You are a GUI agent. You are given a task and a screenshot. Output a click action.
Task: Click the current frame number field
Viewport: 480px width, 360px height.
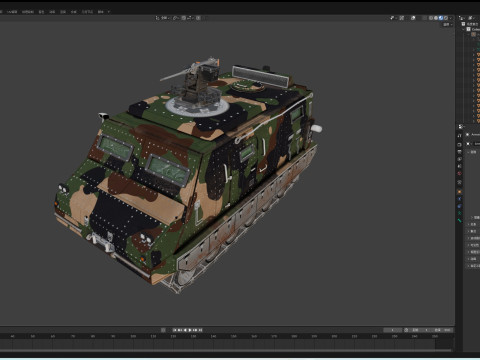393,330
